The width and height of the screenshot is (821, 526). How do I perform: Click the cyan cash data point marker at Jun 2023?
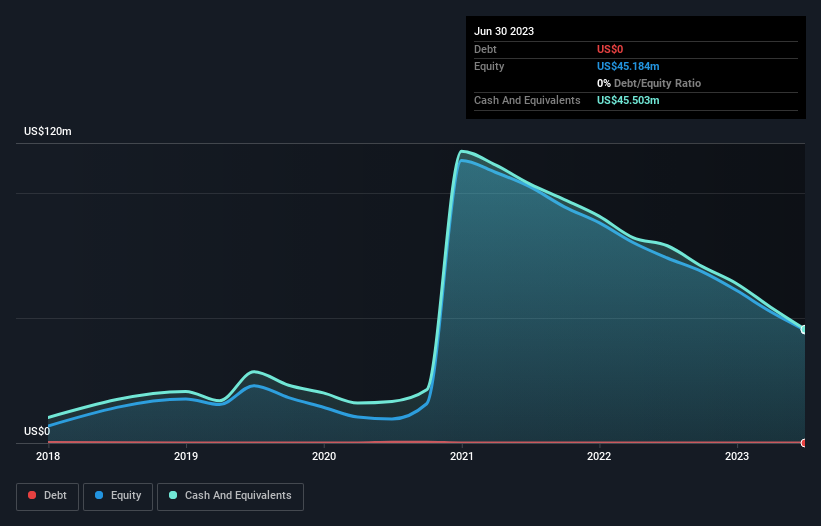click(804, 330)
